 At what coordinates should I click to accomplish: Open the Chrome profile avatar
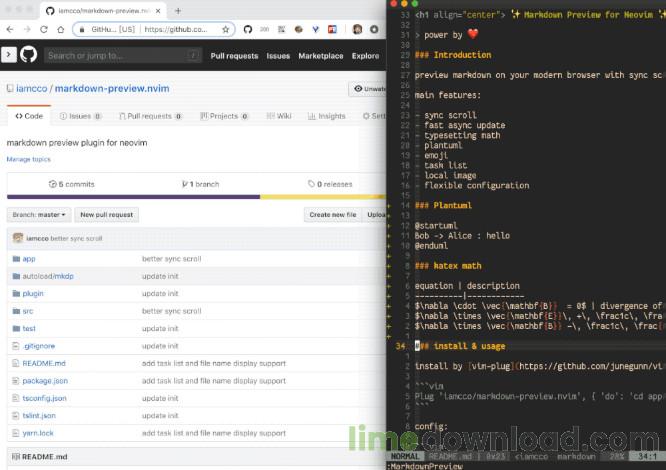[357, 29]
